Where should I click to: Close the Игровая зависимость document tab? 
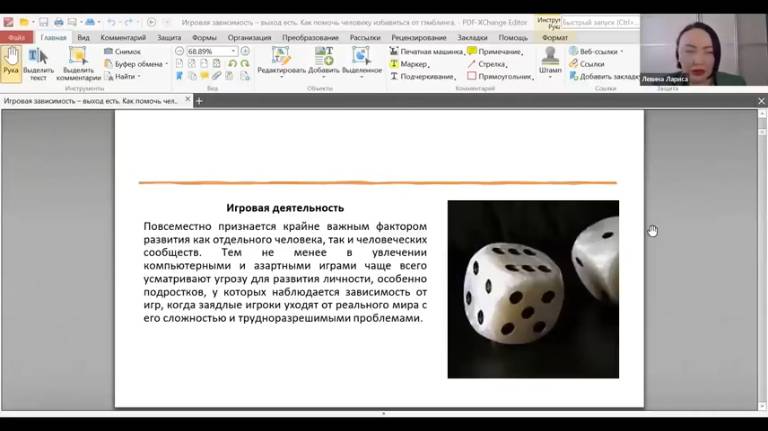187,99
